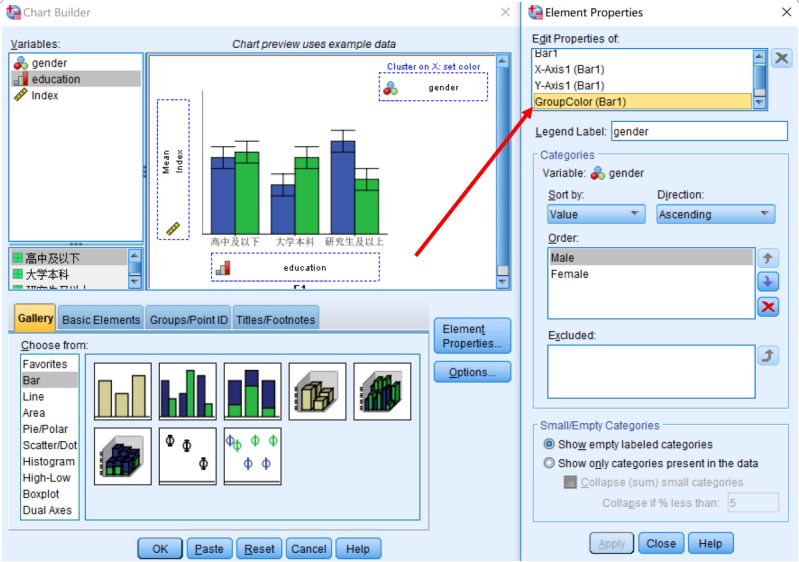Viewport: 799px width, 562px height.
Task: Open the Direction dropdown
Action: point(715,214)
